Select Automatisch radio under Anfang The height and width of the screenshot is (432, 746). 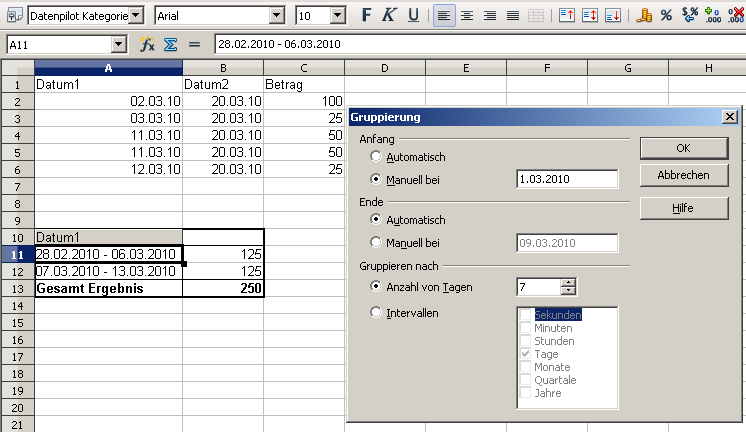pyautogui.click(x=376, y=157)
